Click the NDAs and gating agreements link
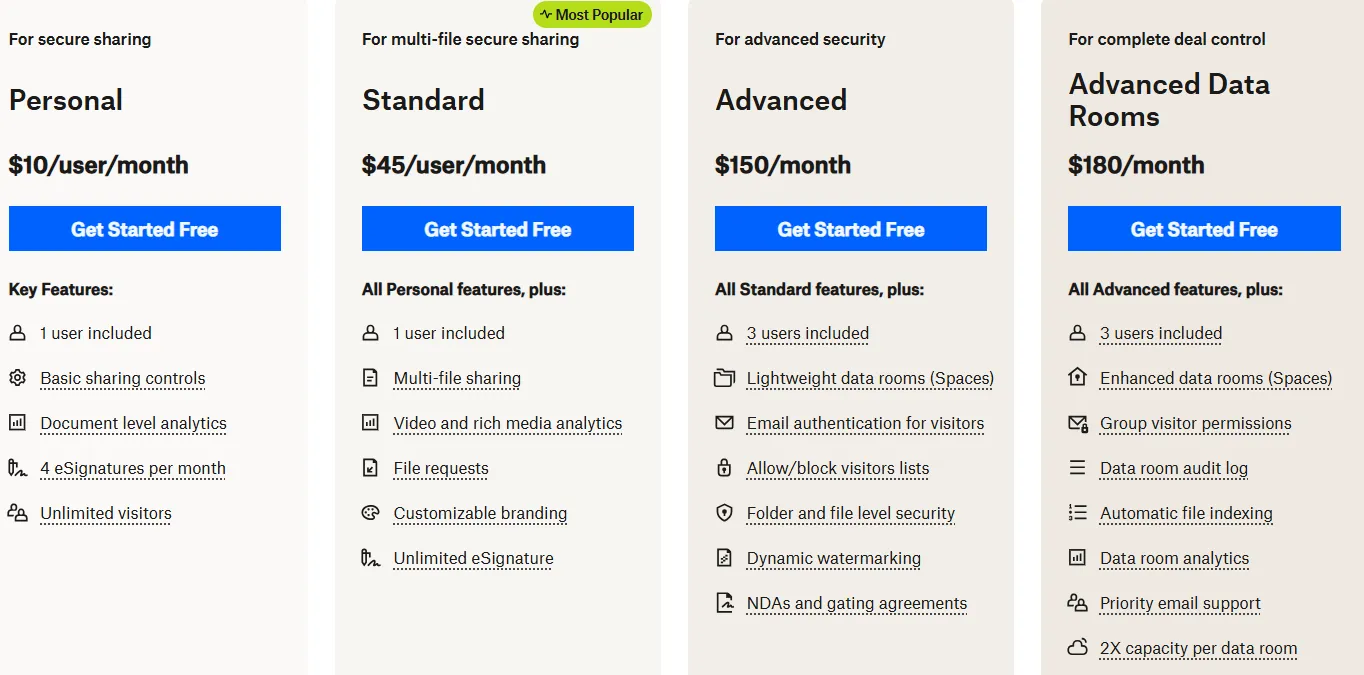The width and height of the screenshot is (1364, 675). tap(857, 603)
